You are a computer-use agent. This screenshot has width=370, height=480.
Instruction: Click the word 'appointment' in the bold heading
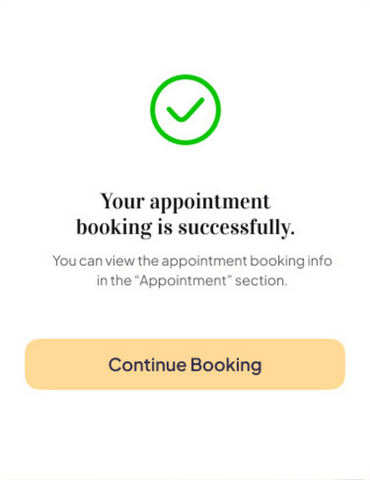[x=210, y=202]
